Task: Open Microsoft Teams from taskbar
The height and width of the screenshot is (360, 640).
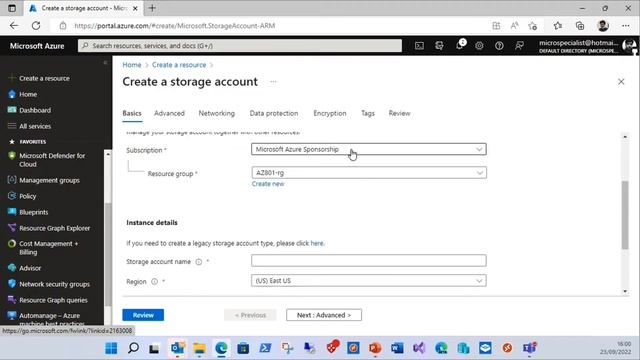Action: 529,348
